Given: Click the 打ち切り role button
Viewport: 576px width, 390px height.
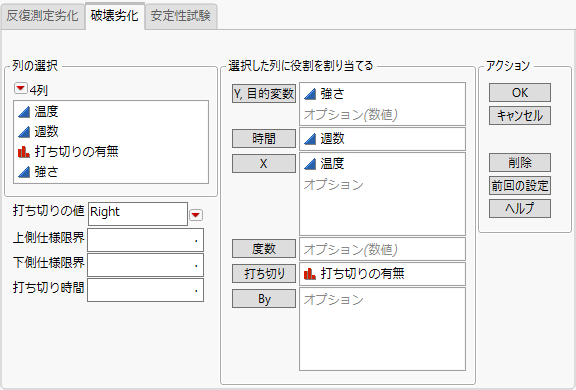Looking at the screenshot, I should [264, 274].
